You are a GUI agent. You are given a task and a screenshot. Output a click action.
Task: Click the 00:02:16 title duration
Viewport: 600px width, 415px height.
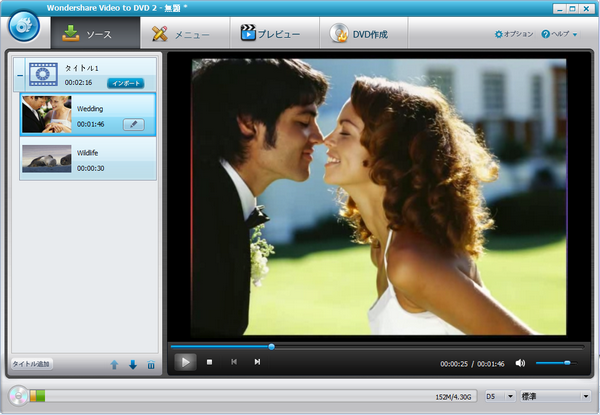78,83
